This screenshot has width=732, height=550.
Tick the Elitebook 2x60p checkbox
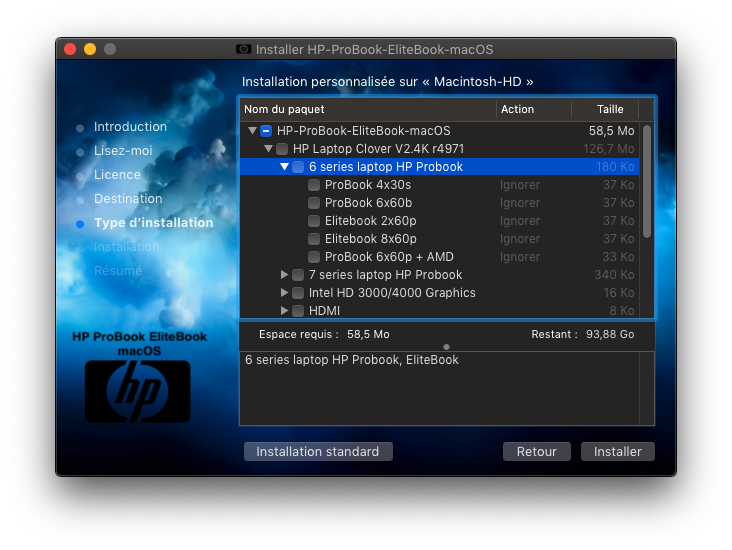[x=314, y=221]
